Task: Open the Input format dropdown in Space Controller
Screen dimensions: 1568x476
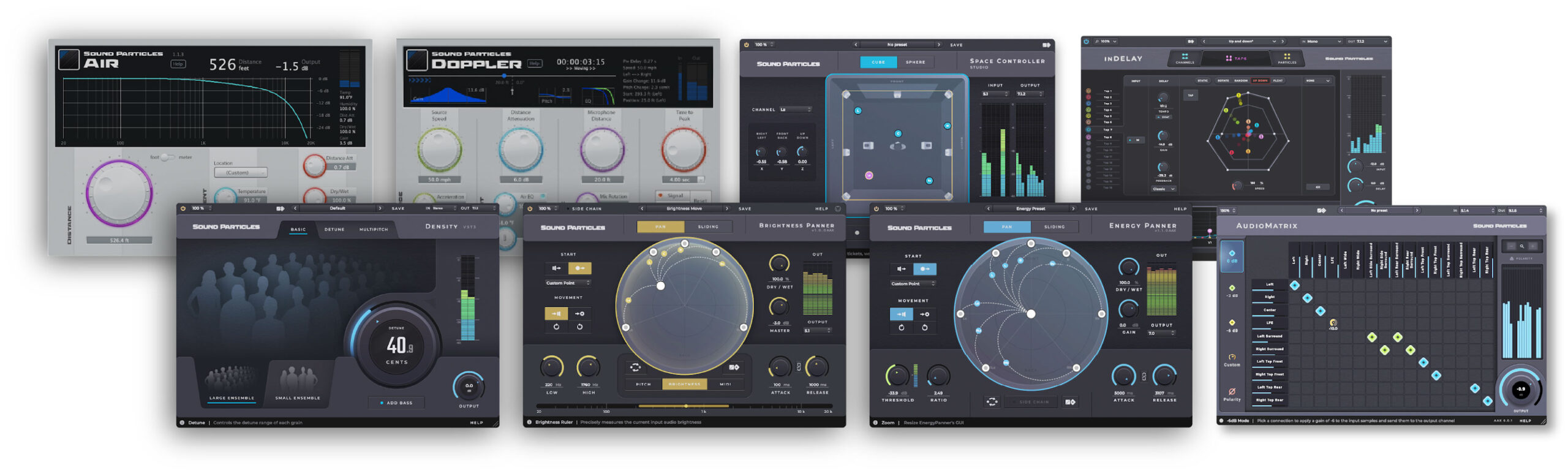Action: [x=995, y=94]
